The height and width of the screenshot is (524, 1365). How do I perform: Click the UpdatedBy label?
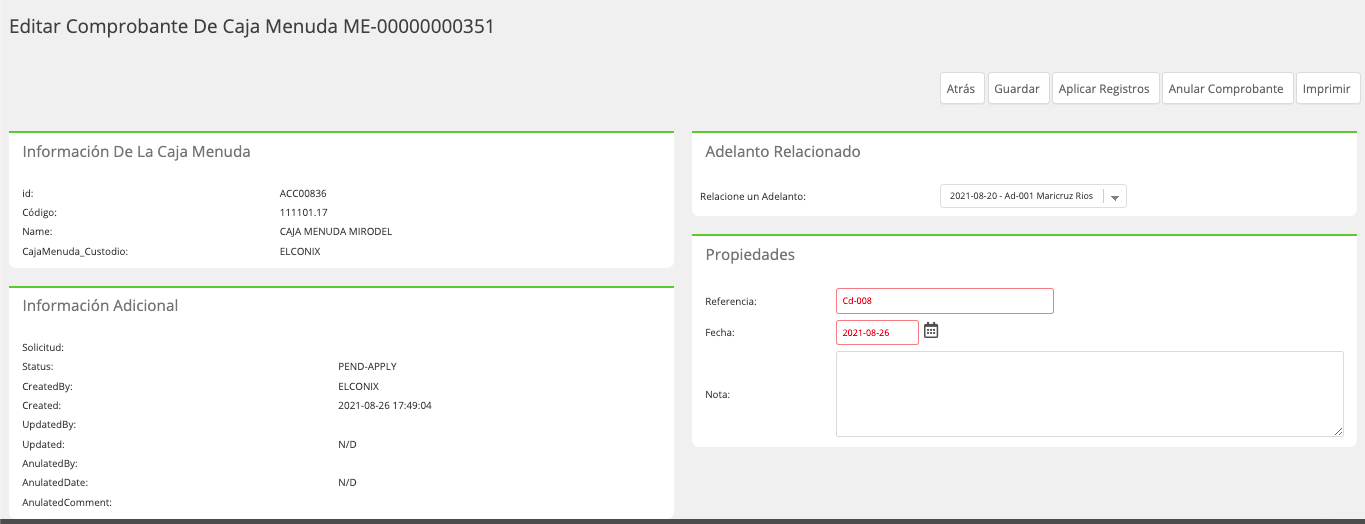pyautogui.click(x=49, y=424)
